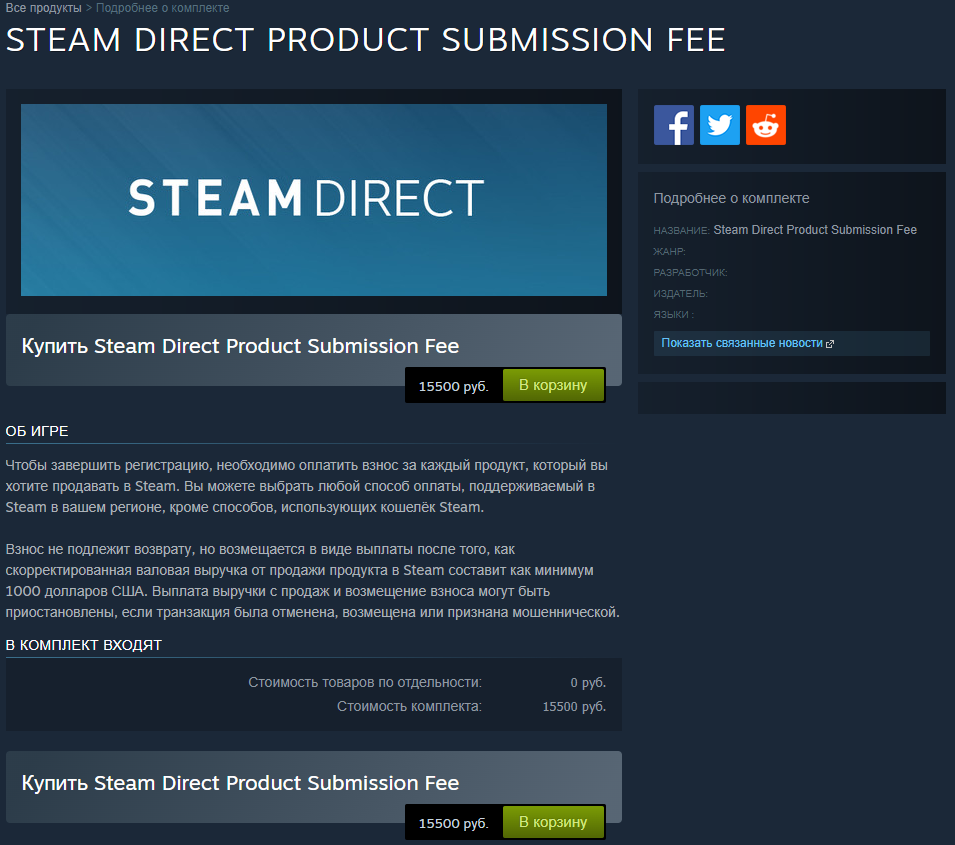
Task: Select the 'ОБ ИГРЕ' section heading
Action: pyautogui.click(x=37, y=431)
